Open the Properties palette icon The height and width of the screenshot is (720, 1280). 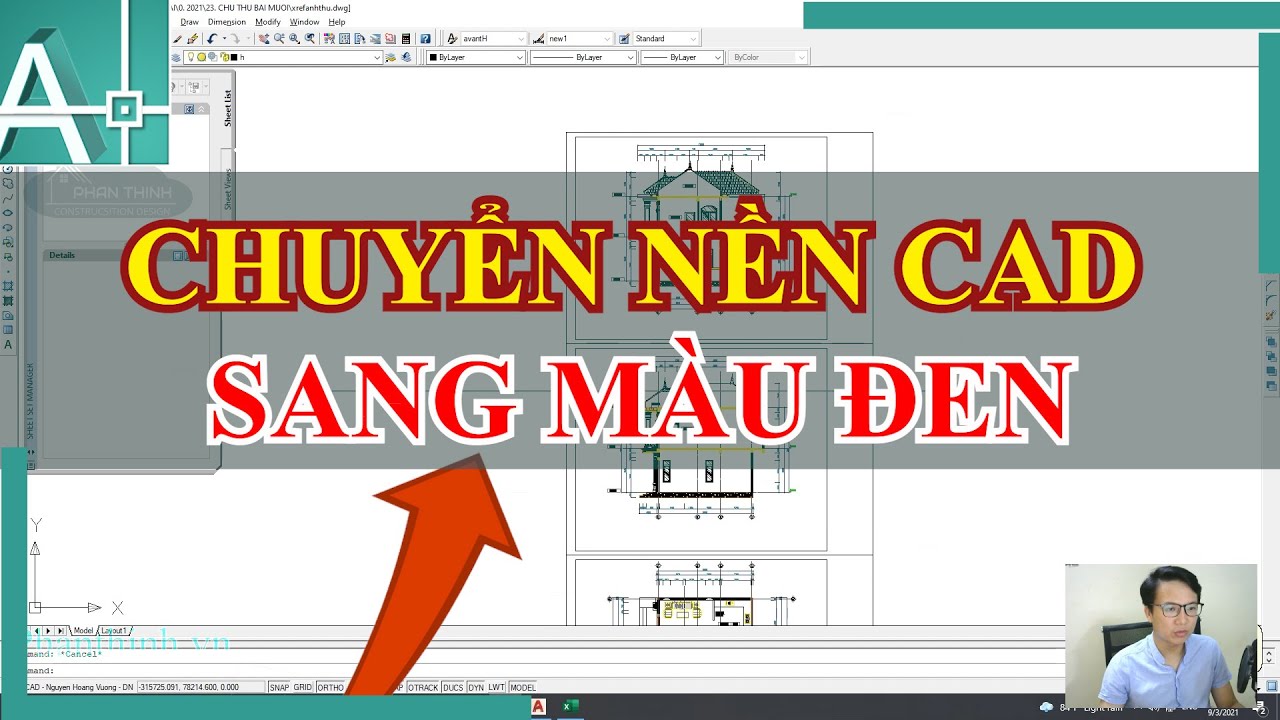(x=329, y=39)
